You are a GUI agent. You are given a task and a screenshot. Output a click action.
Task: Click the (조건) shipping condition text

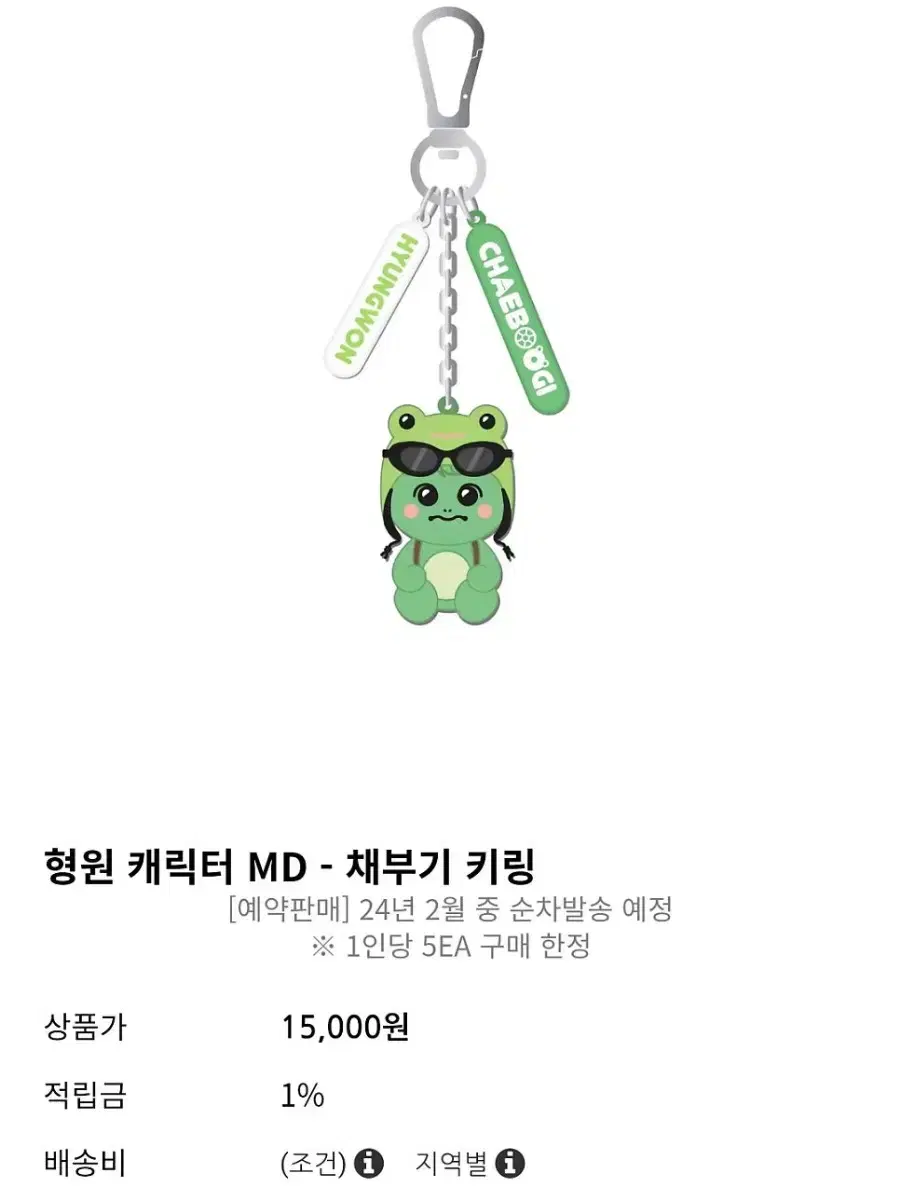tap(315, 1163)
